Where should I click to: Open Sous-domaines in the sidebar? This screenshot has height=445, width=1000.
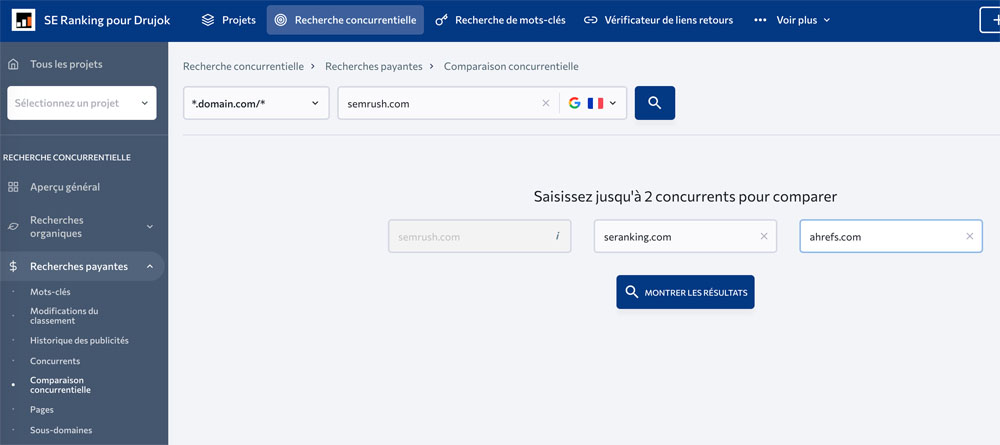point(61,430)
